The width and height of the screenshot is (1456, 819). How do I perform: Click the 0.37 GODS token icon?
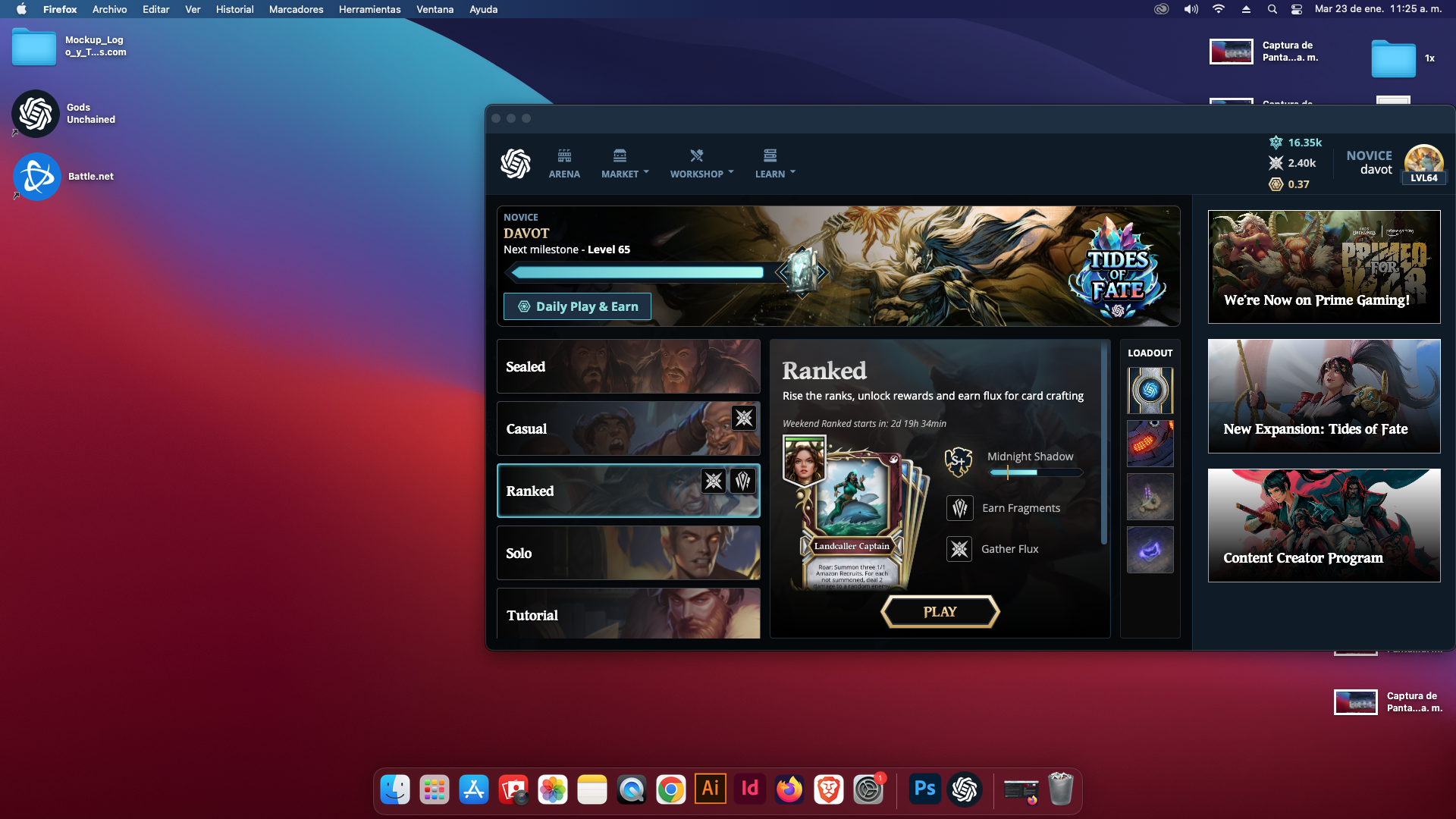coord(1276,184)
